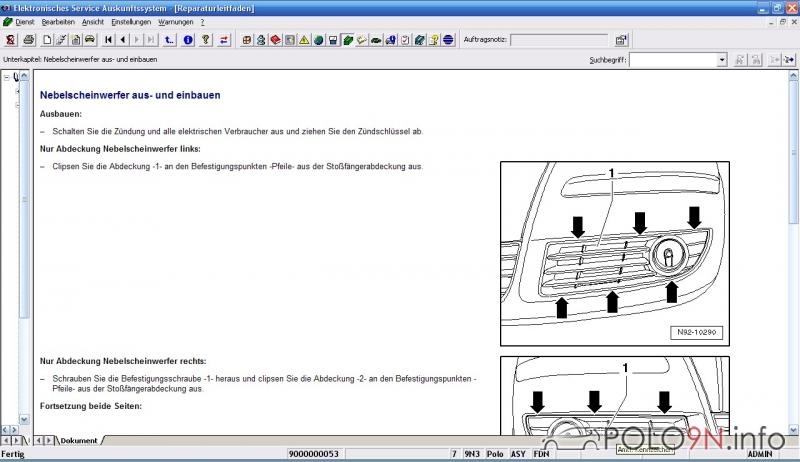The height and width of the screenshot is (462, 800).
Task: Click the first fog light diagram image
Action: point(614,253)
